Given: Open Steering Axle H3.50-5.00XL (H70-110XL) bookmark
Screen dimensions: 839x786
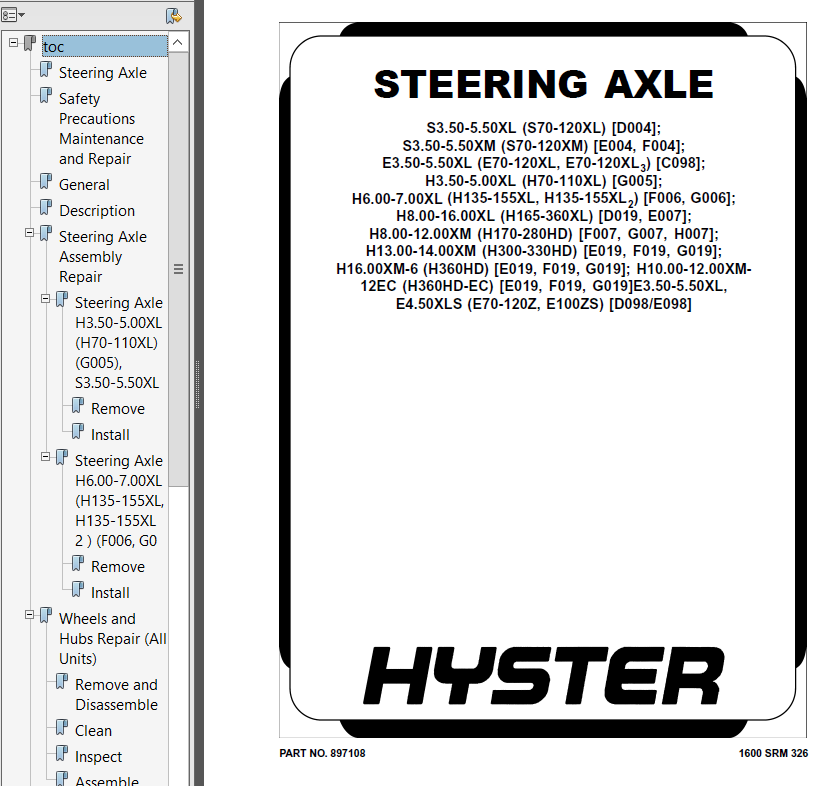Looking at the screenshot, I should 119,342.
